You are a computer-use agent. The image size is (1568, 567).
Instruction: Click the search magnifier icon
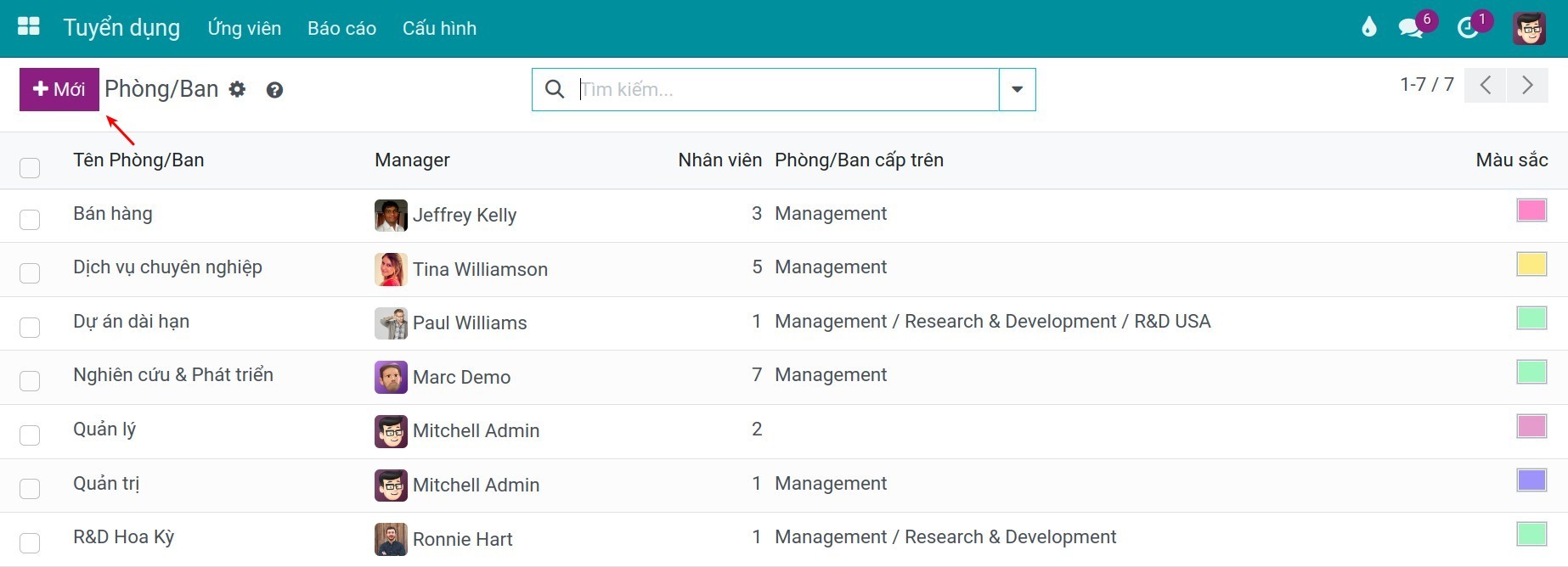[x=554, y=89]
